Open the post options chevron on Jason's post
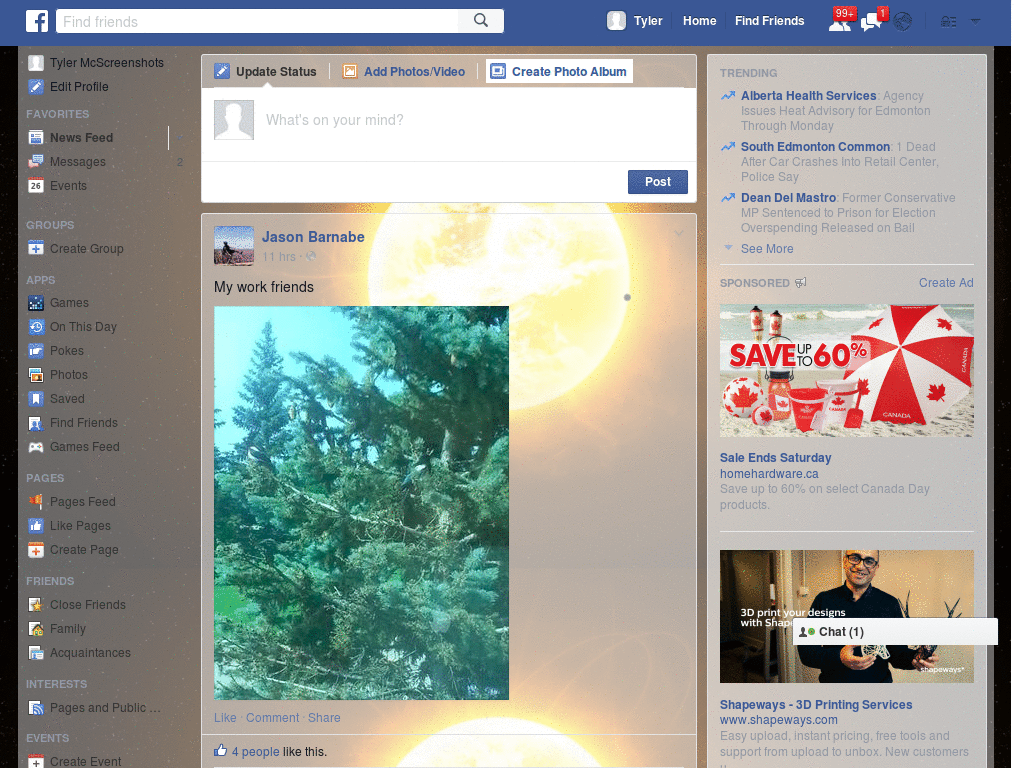This screenshot has width=1024, height=768. click(x=679, y=233)
